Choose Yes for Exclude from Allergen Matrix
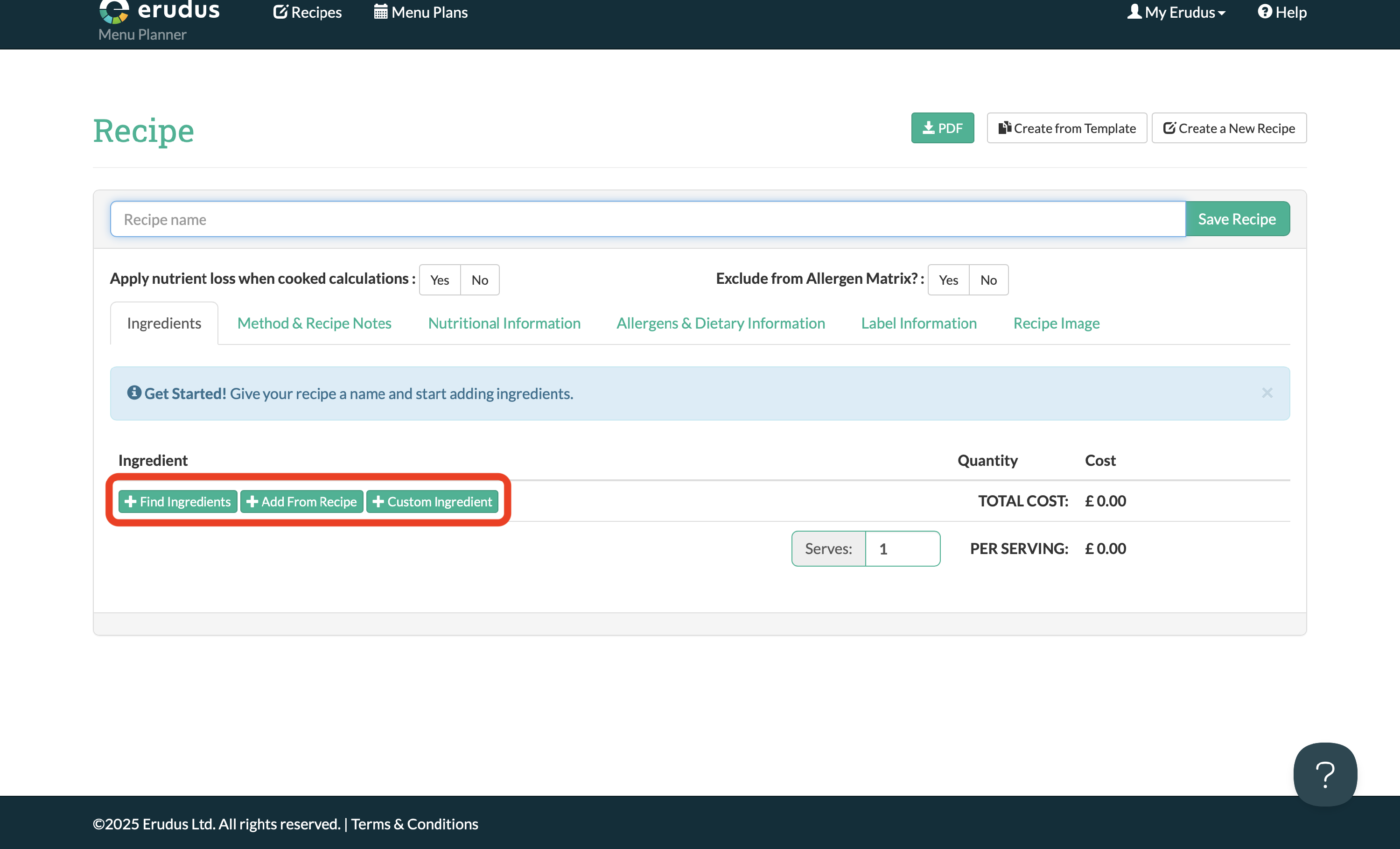The image size is (1400, 849). point(948,280)
